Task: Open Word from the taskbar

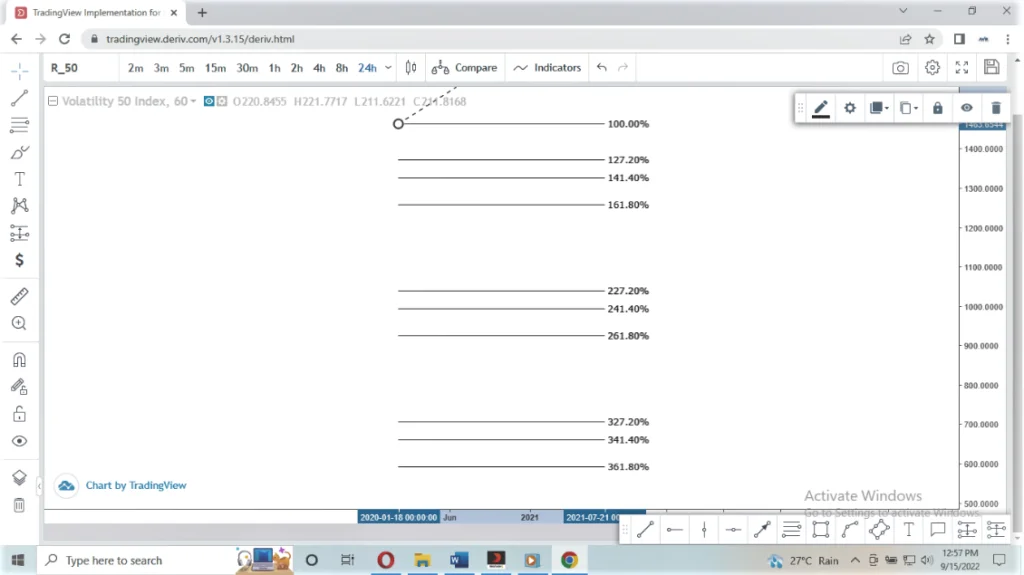Action: click(459, 560)
